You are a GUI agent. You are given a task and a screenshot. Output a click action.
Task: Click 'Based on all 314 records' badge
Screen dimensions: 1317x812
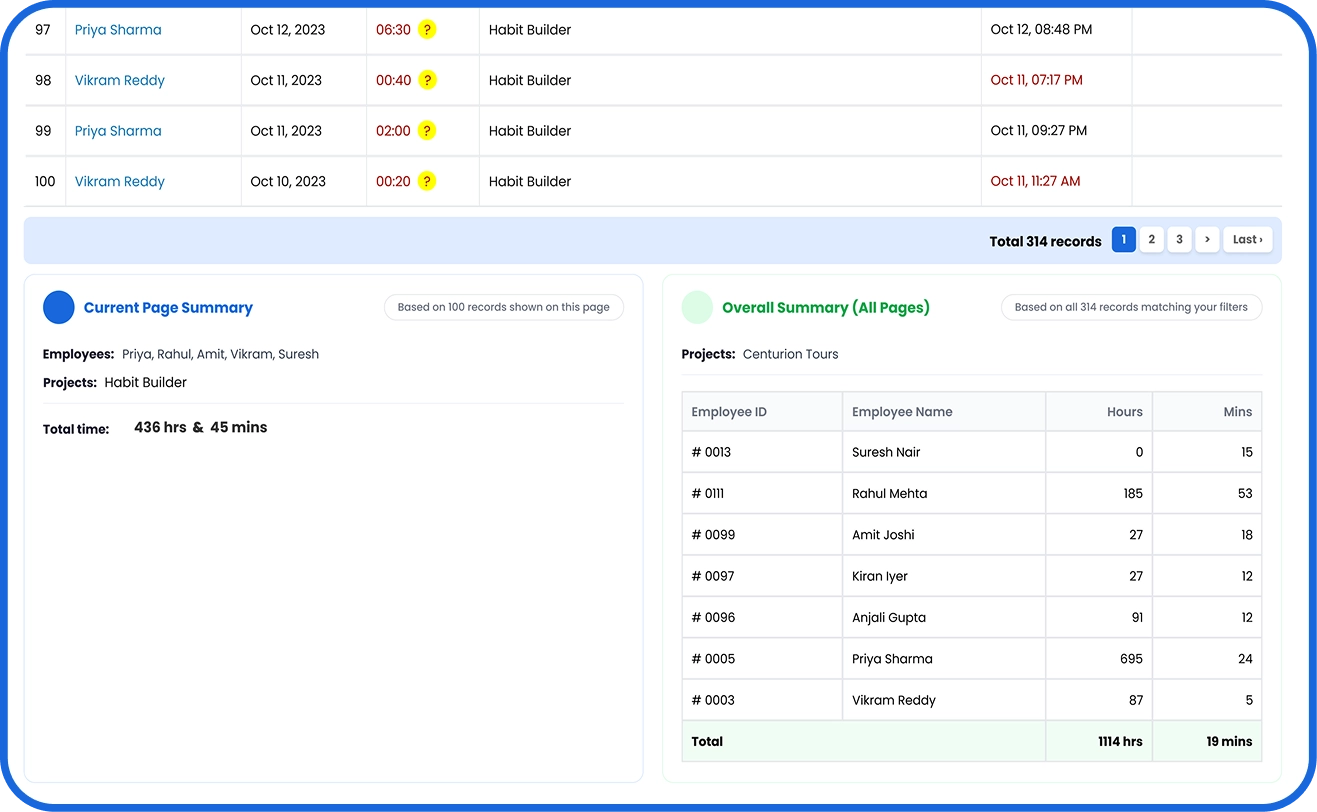click(1131, 307)
